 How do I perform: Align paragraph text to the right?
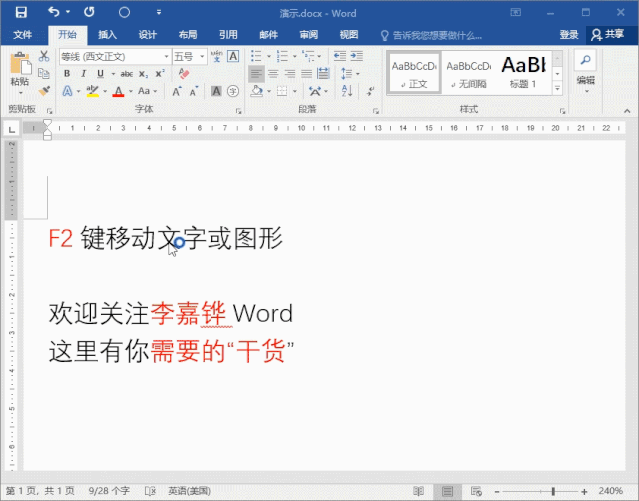click(290, 74)
